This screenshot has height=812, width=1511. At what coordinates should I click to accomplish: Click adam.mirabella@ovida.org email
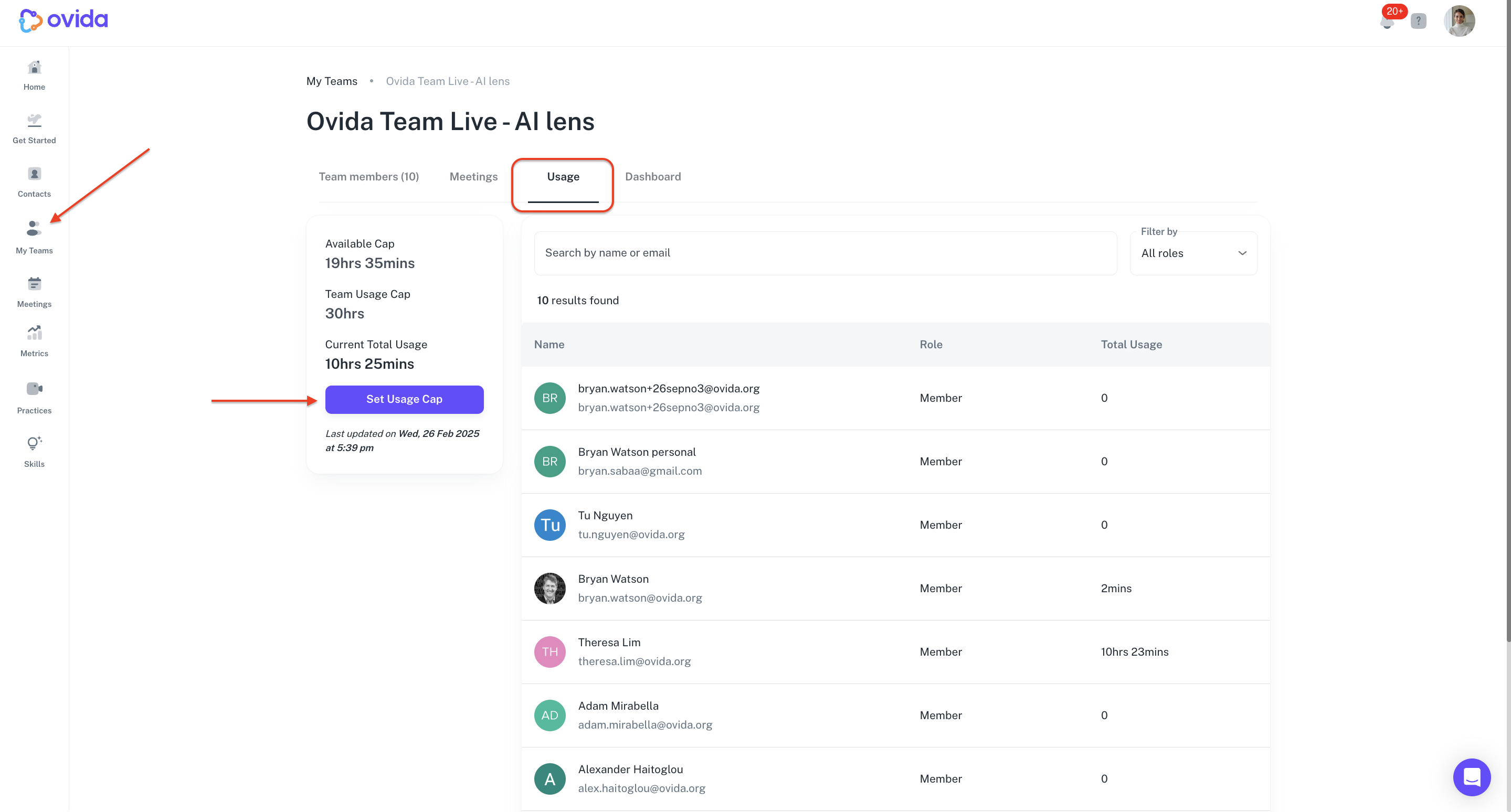tap(644, 724)
